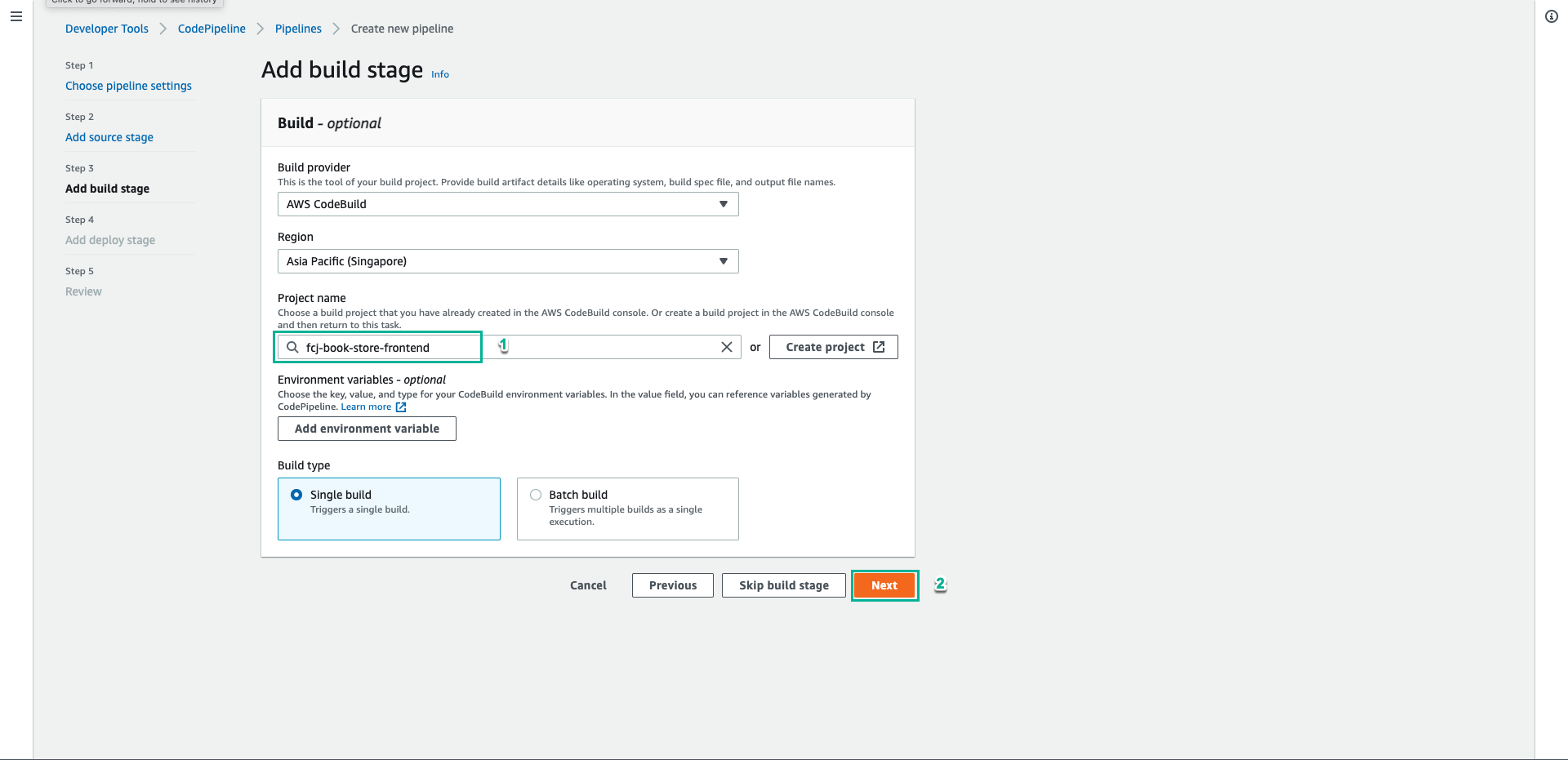This screenshot has width=1568, height=760.
Task: Click the Create new pipeline breadcrumb text
Action: point(402,29)
